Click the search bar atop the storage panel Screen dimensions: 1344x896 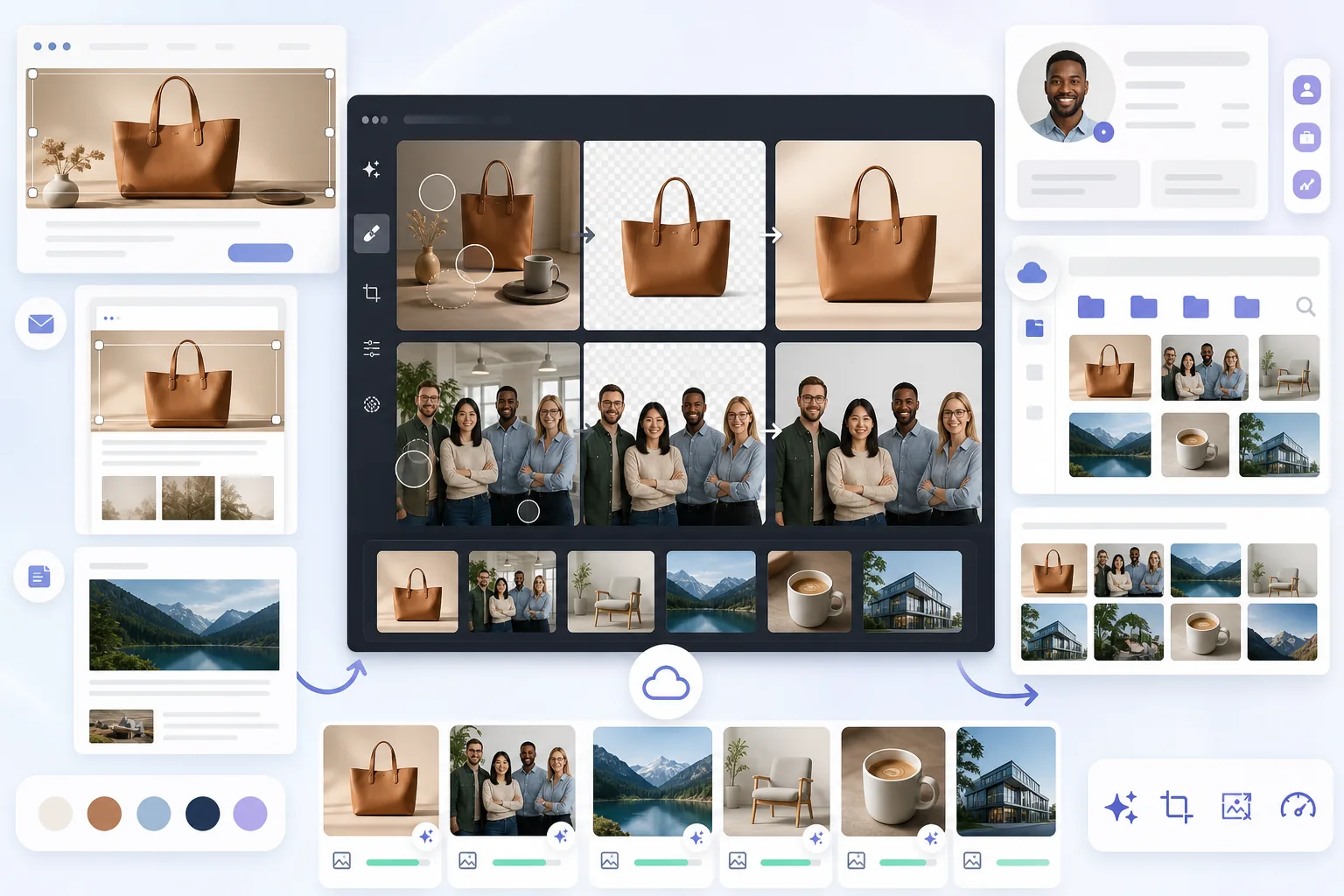pyautogui.click(x=1193, y=267)
